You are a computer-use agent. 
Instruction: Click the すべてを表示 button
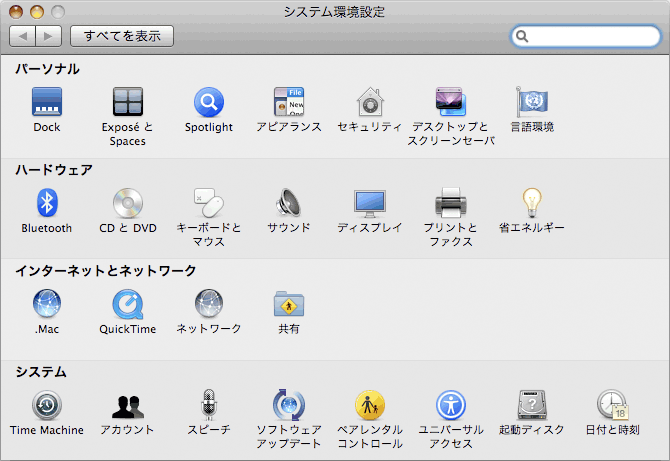coord(122,36)
